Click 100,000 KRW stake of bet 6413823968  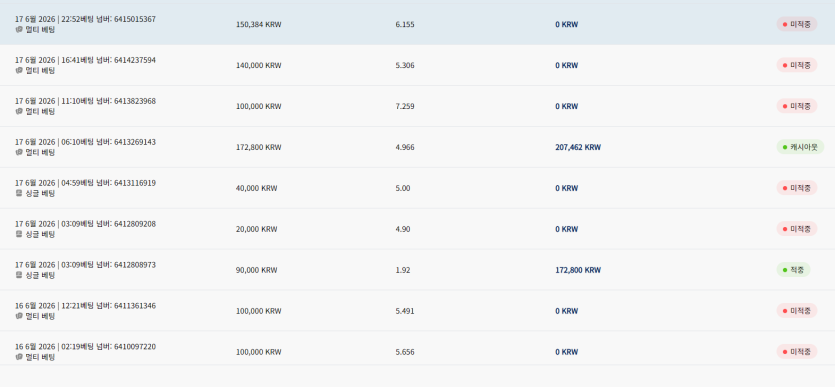[x=258, y=106]
